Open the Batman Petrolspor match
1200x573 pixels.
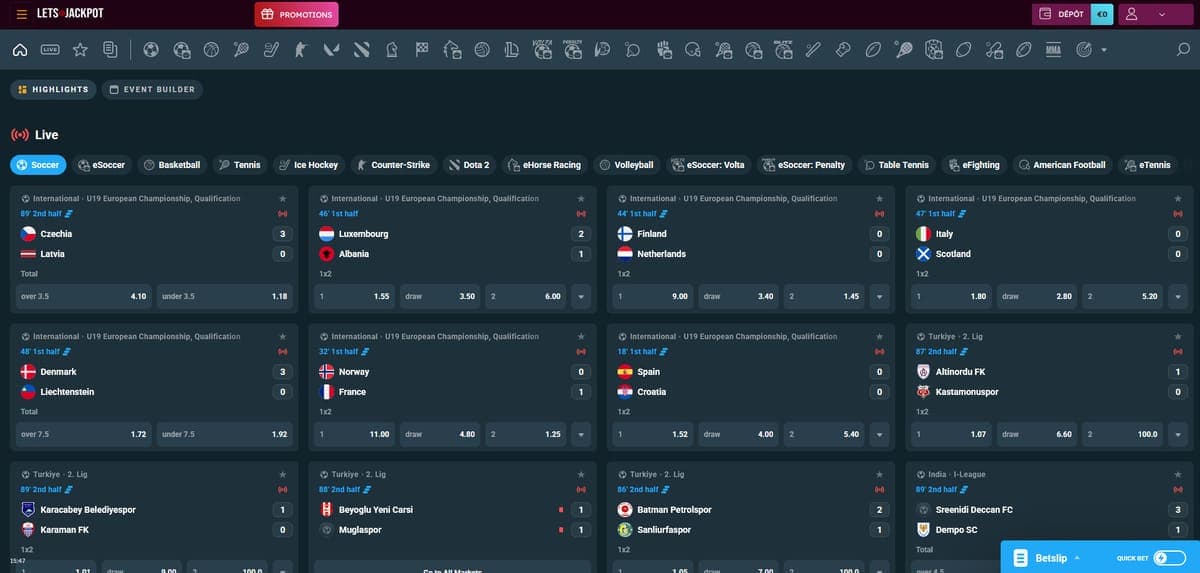coord(674,510)
